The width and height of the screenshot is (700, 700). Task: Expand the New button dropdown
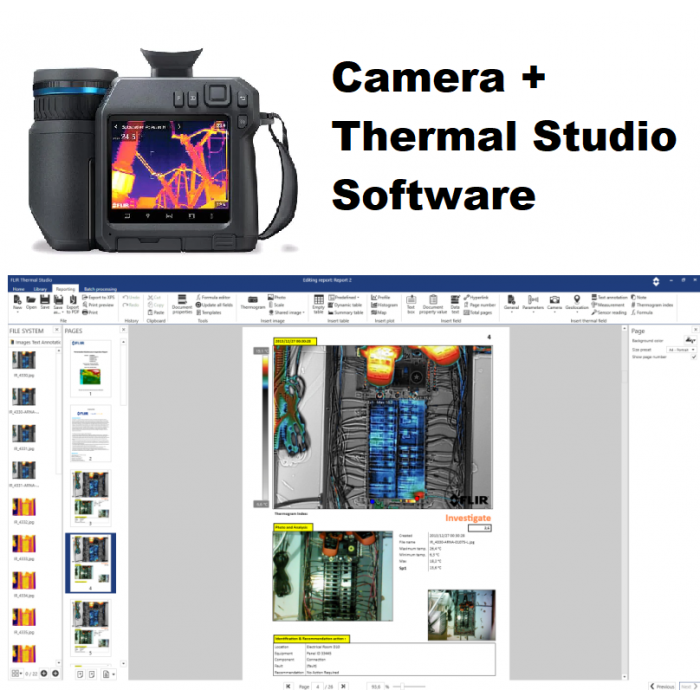17,312
